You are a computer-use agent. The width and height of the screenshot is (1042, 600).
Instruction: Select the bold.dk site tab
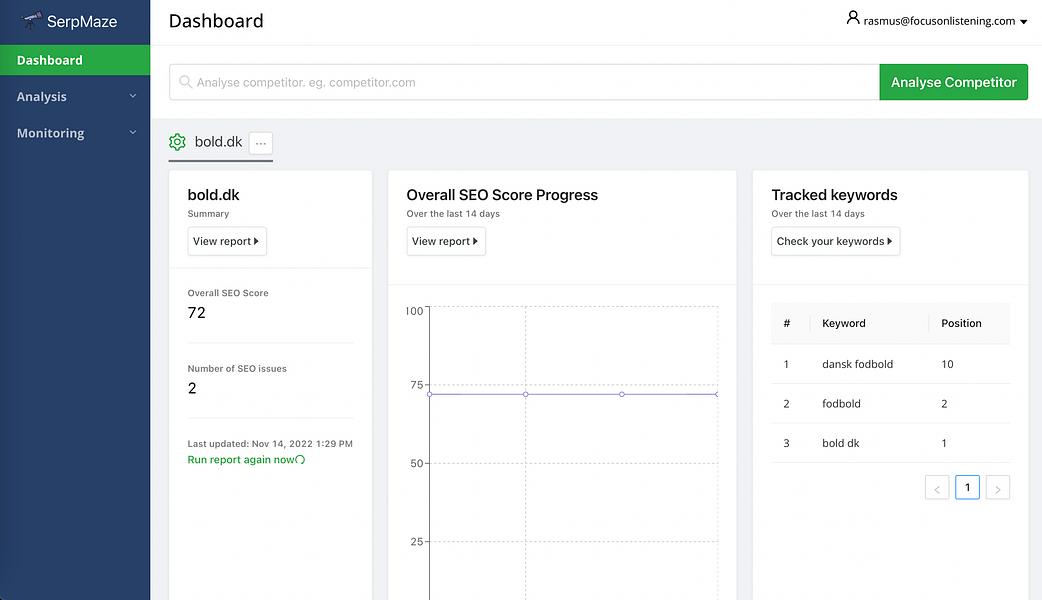click(x=218, y=142)
